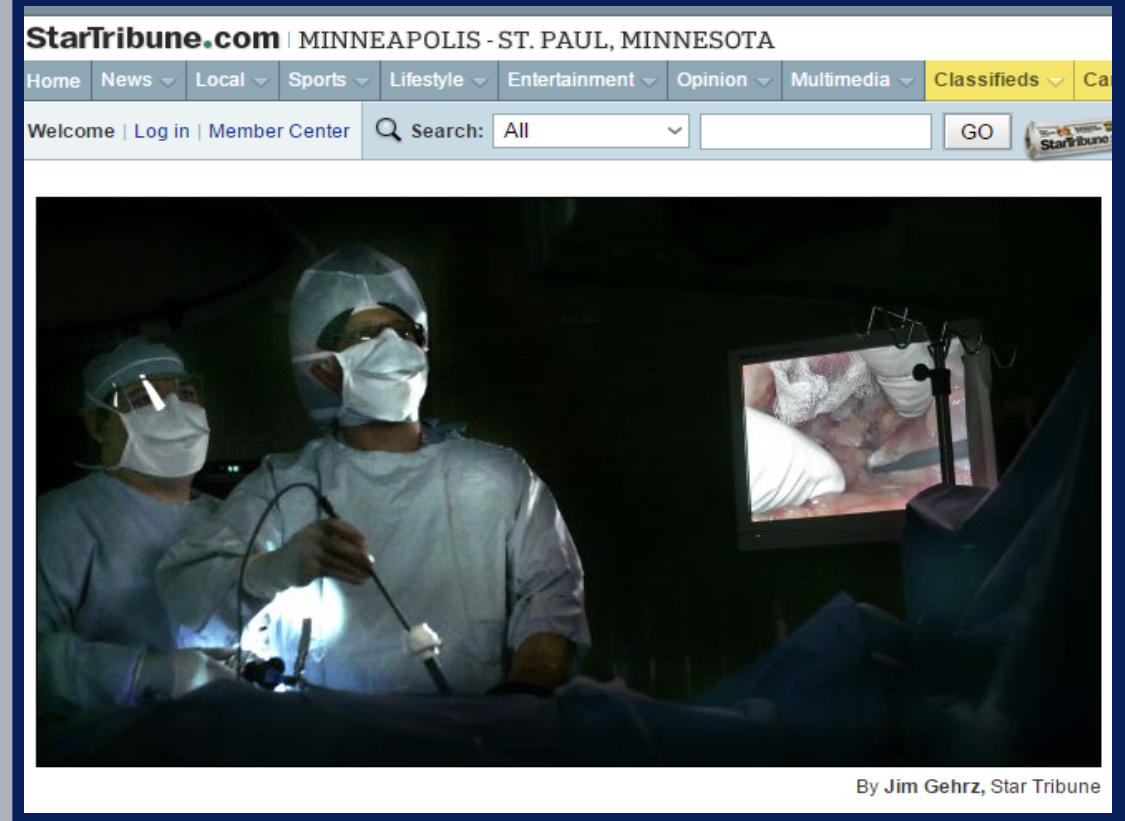Open the Local menu

coord(232,80)
